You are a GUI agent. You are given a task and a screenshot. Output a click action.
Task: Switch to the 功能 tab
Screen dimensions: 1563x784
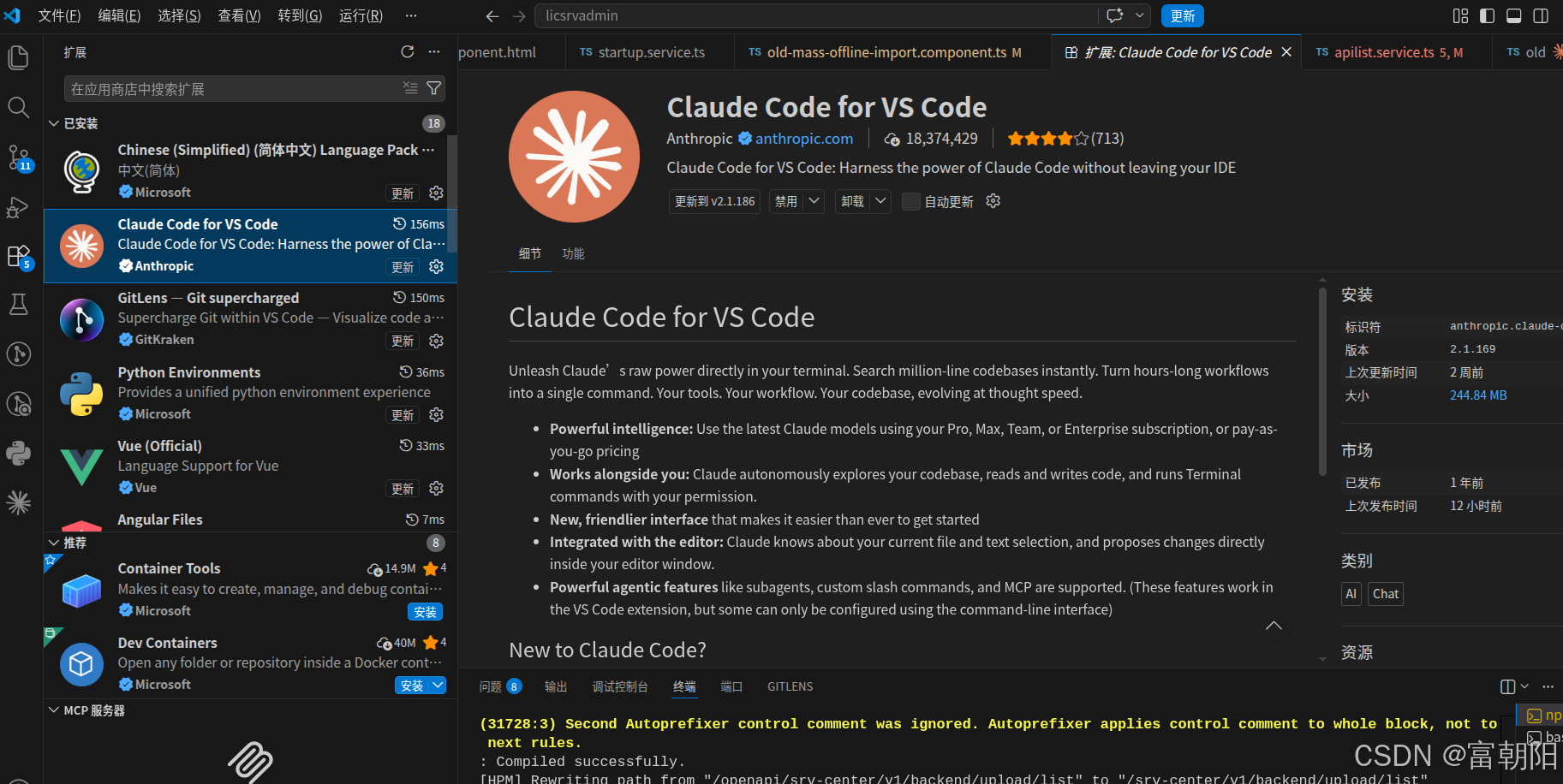(x=573, y=253)
